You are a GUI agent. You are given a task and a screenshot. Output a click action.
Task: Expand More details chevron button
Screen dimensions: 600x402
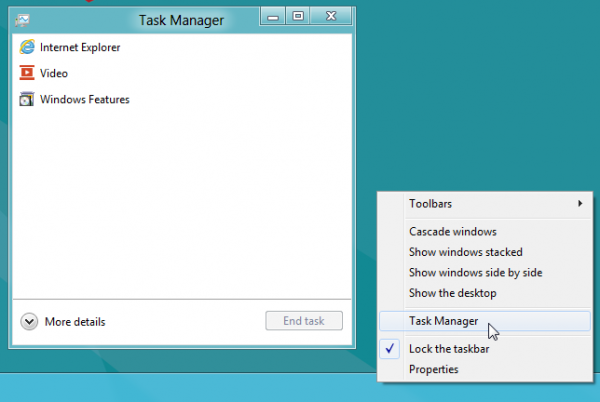click(x=29, y=322)
